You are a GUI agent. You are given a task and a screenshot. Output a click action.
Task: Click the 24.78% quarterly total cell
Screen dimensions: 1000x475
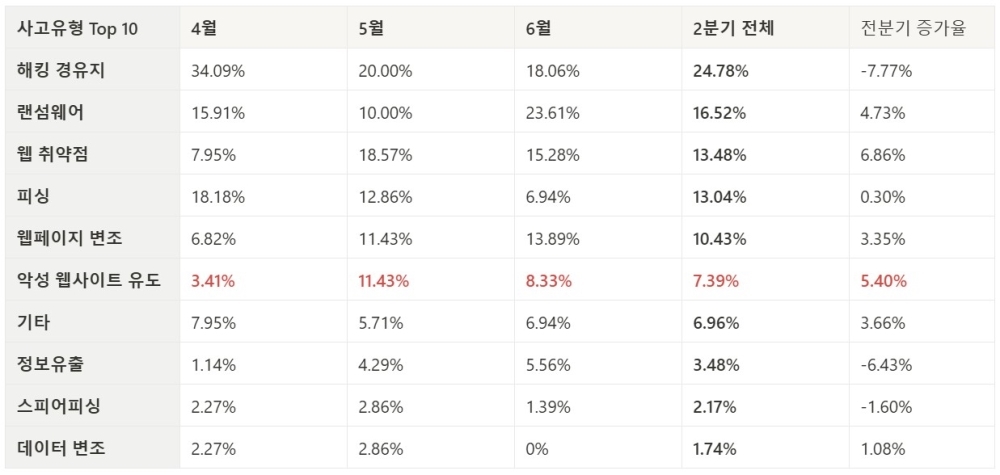point(721,71)
